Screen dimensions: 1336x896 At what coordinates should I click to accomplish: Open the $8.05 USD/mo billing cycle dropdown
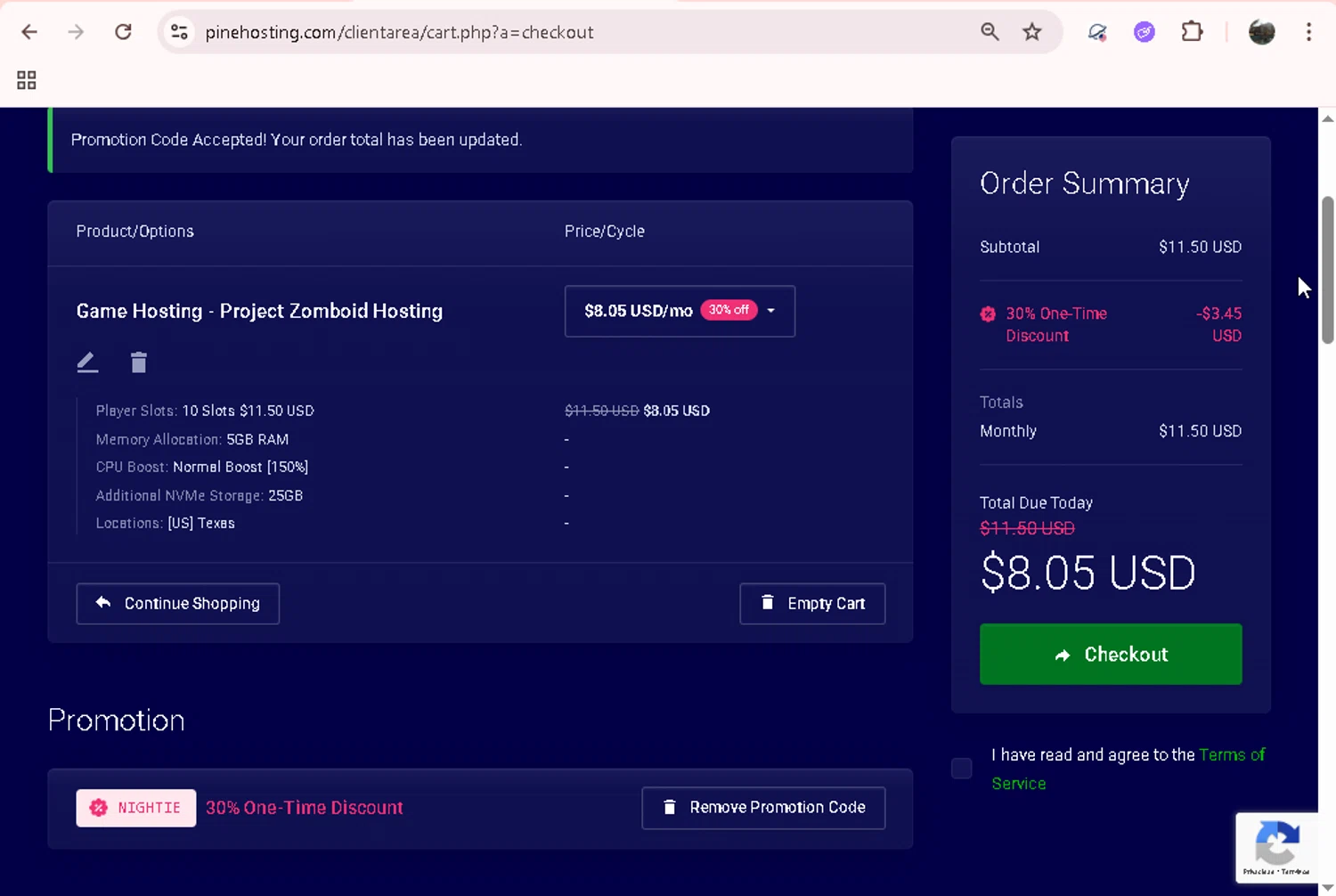pos(680,311)
